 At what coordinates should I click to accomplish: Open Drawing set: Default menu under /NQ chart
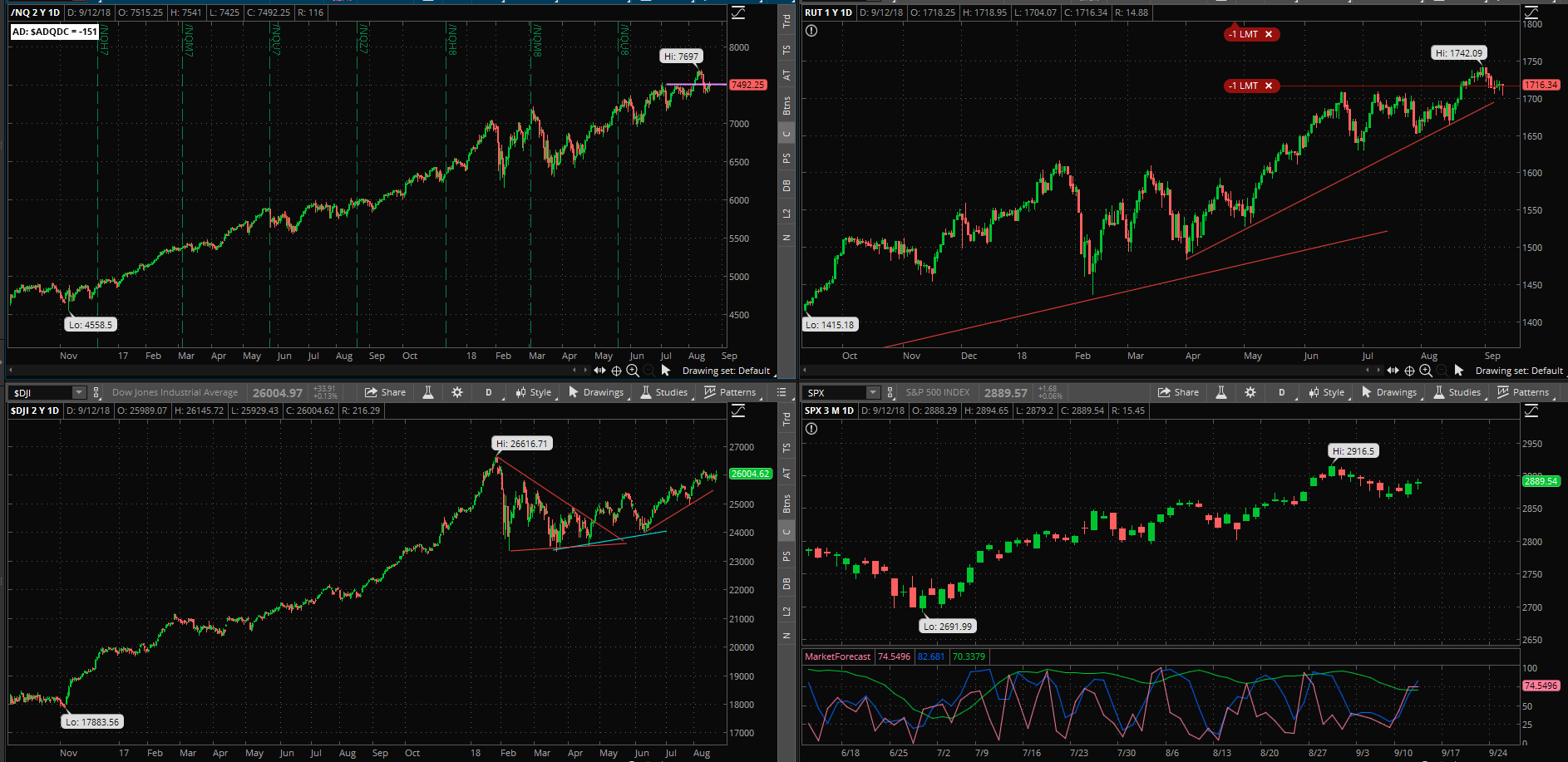pos(726,371)
